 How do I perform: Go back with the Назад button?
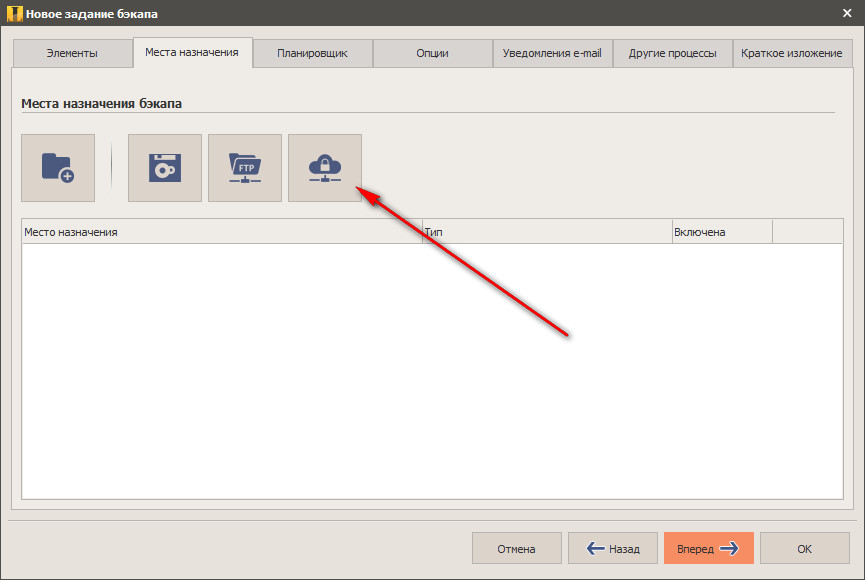coord(613,549)
